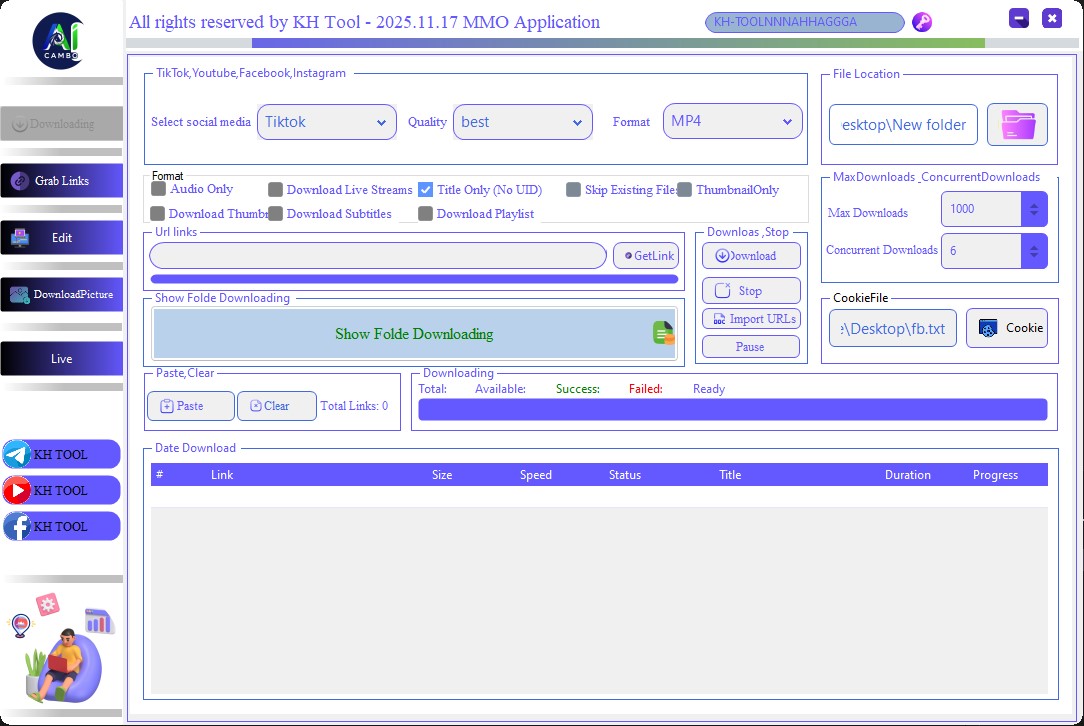Expand the Select social media dropdown

[x=326, y=122]
